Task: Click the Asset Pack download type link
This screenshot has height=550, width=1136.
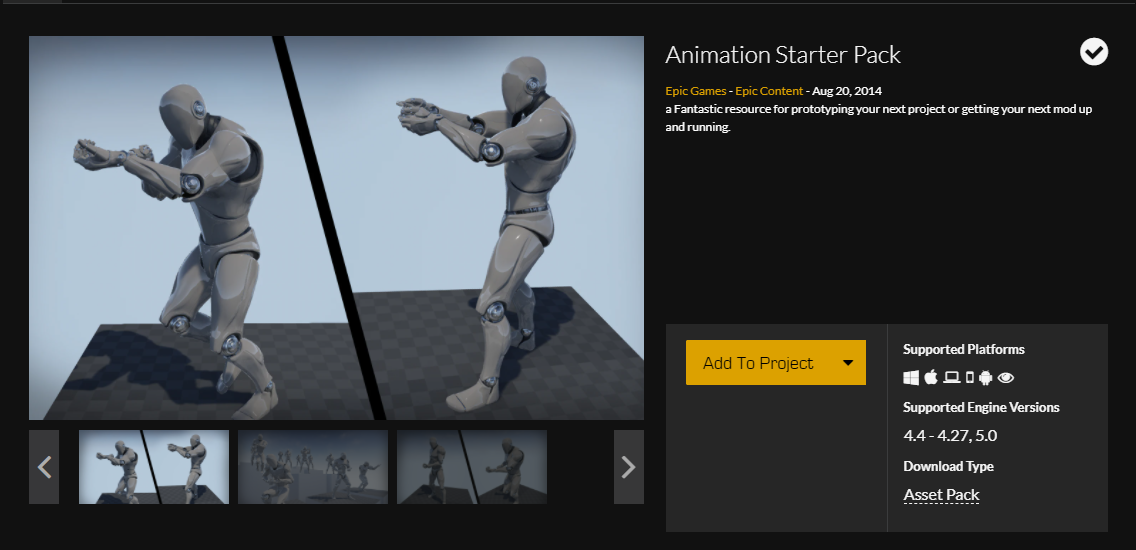Action: pos(941,496)
